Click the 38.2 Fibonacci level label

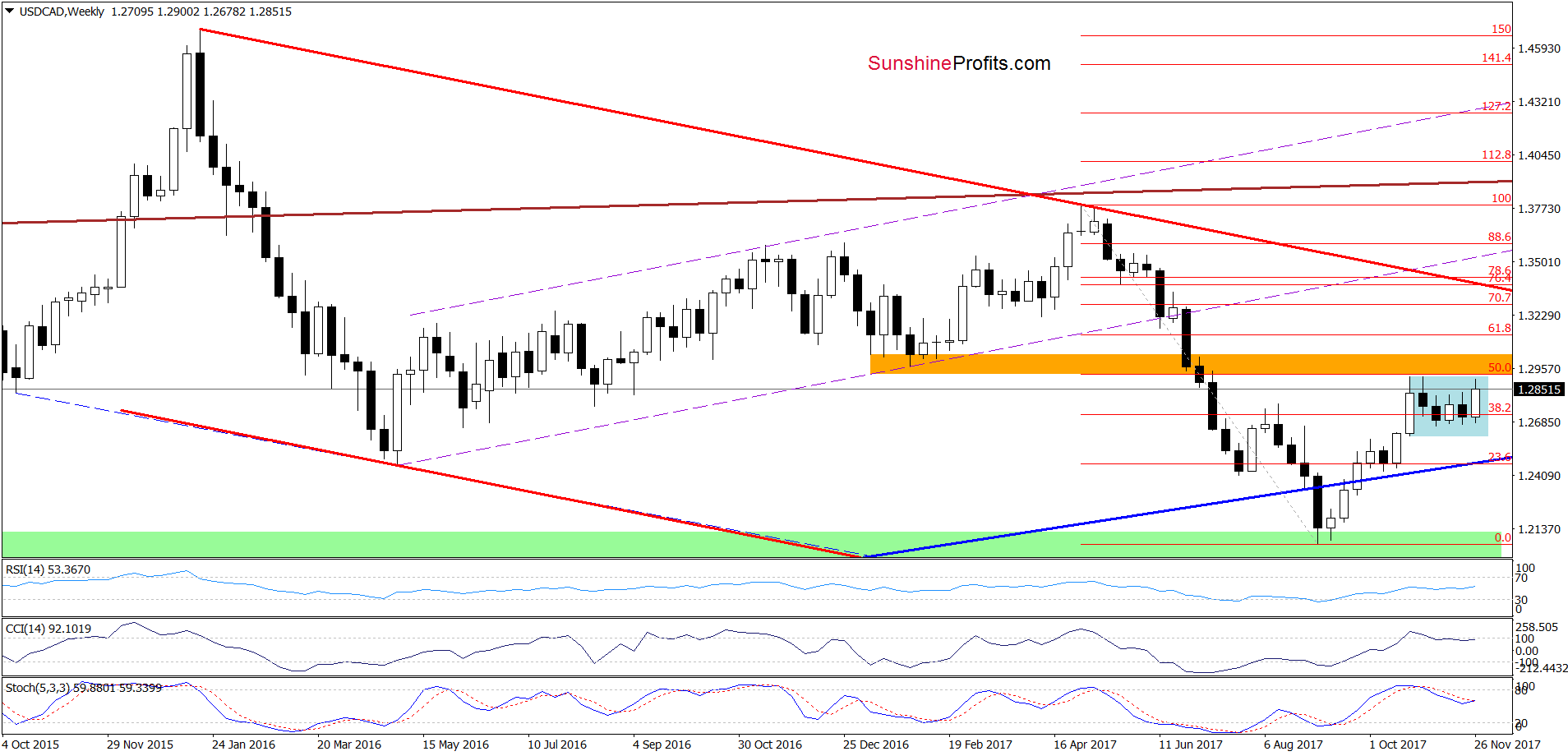point(1500,408)
